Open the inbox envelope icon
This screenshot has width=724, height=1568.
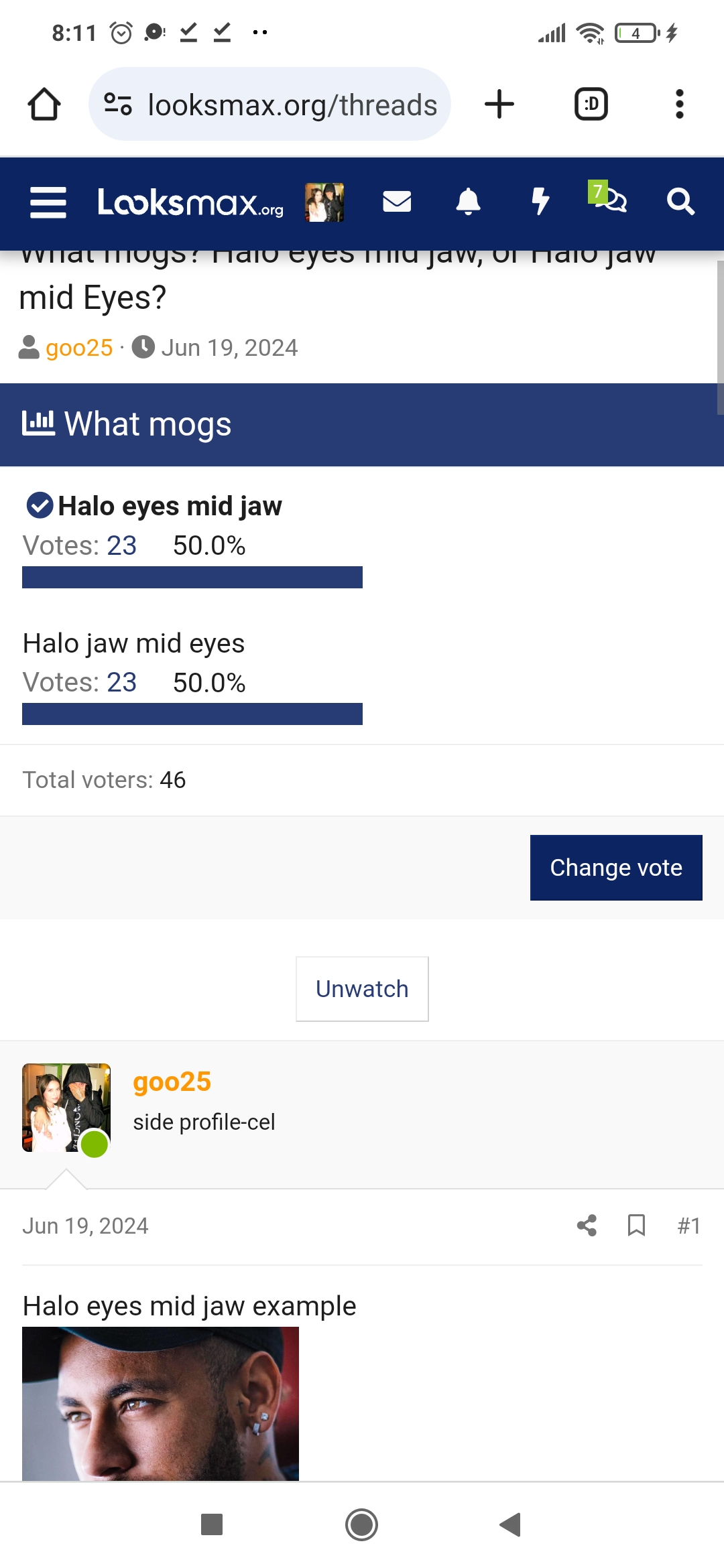397,201
